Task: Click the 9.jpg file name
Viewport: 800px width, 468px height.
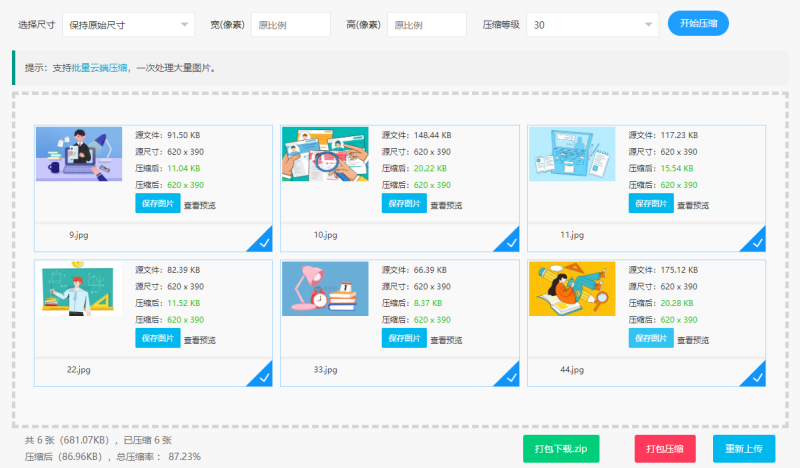Action: pyautogui.click(x=79, y=235)
